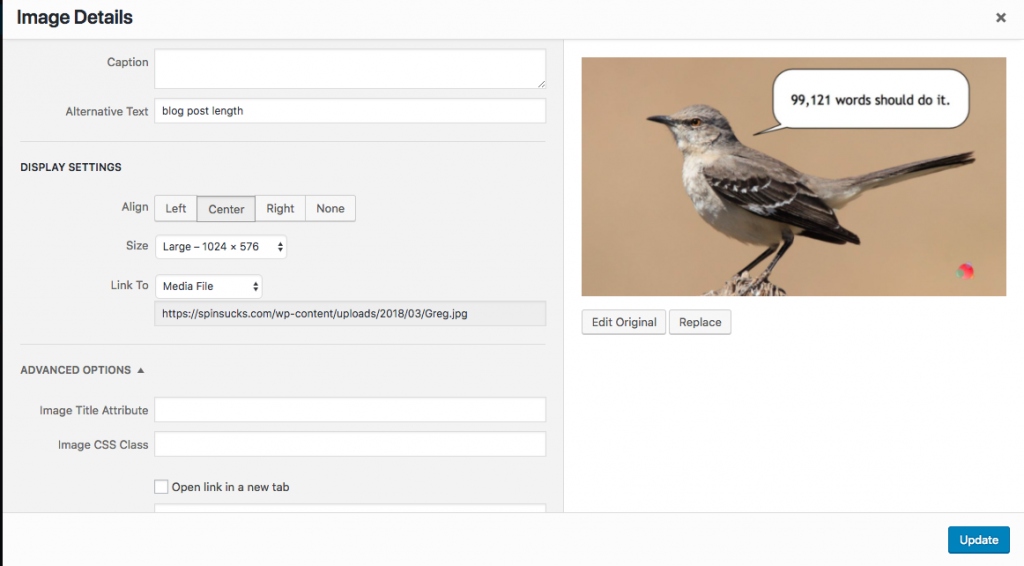
Task: Open the Link To dropdown
Action: coord(208,286)
